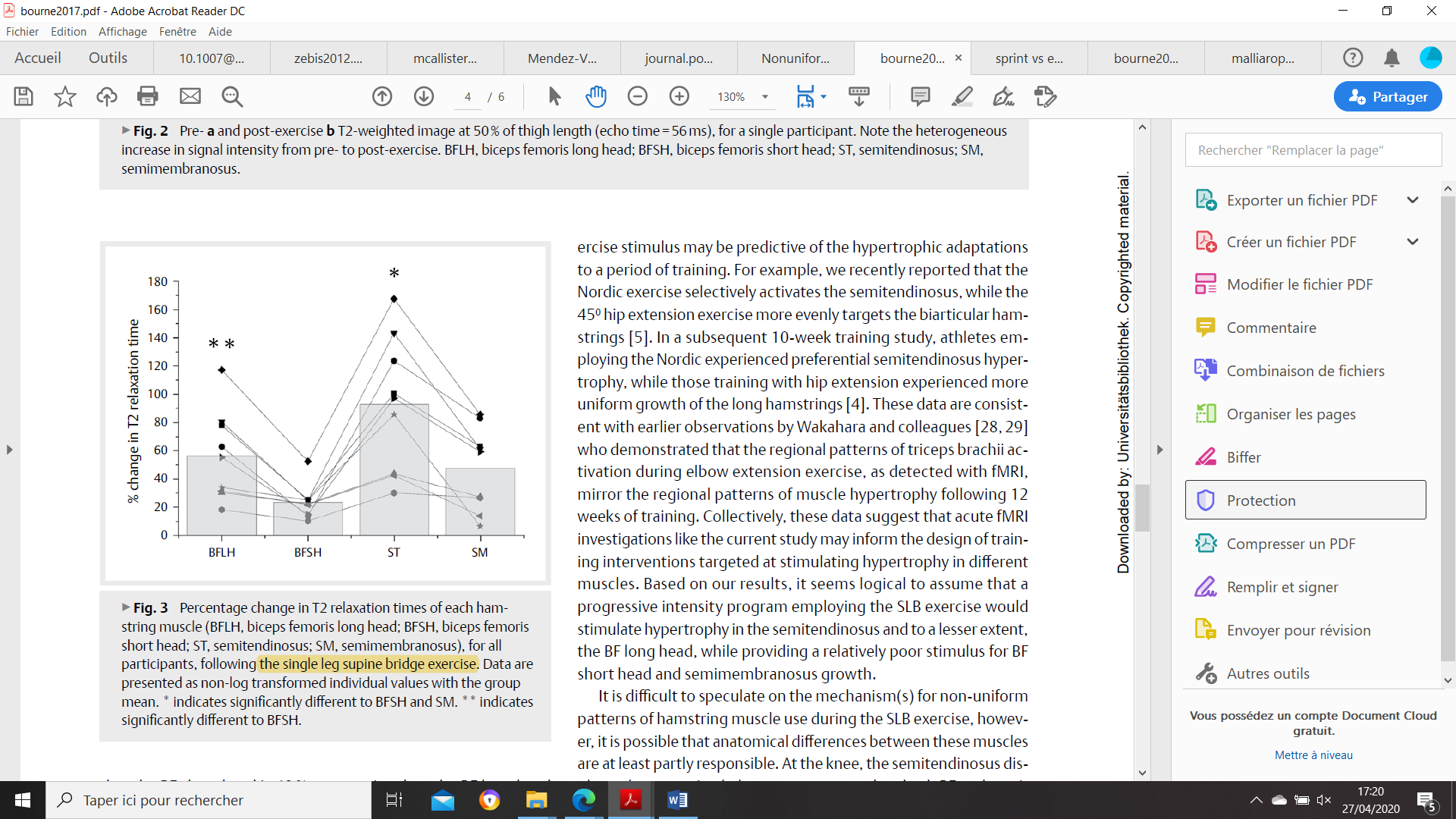
Task: Send file by email envelope icon
Action: (190, 96)
